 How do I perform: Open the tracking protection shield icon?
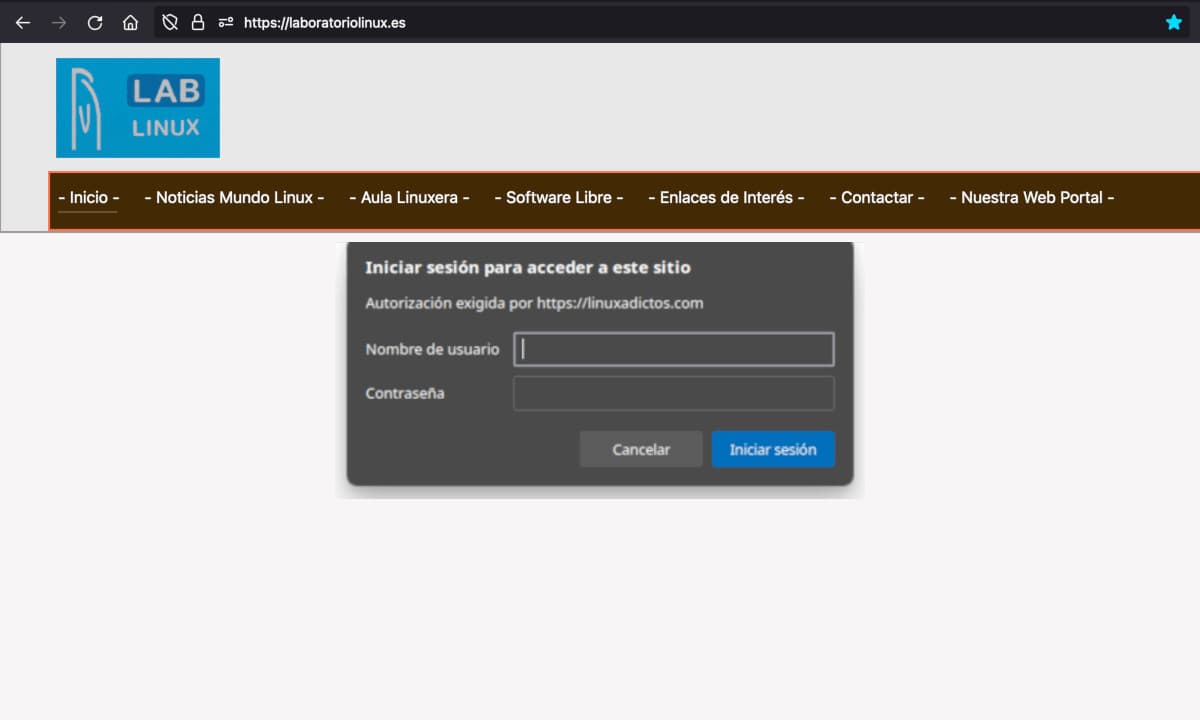coord(170,22)
